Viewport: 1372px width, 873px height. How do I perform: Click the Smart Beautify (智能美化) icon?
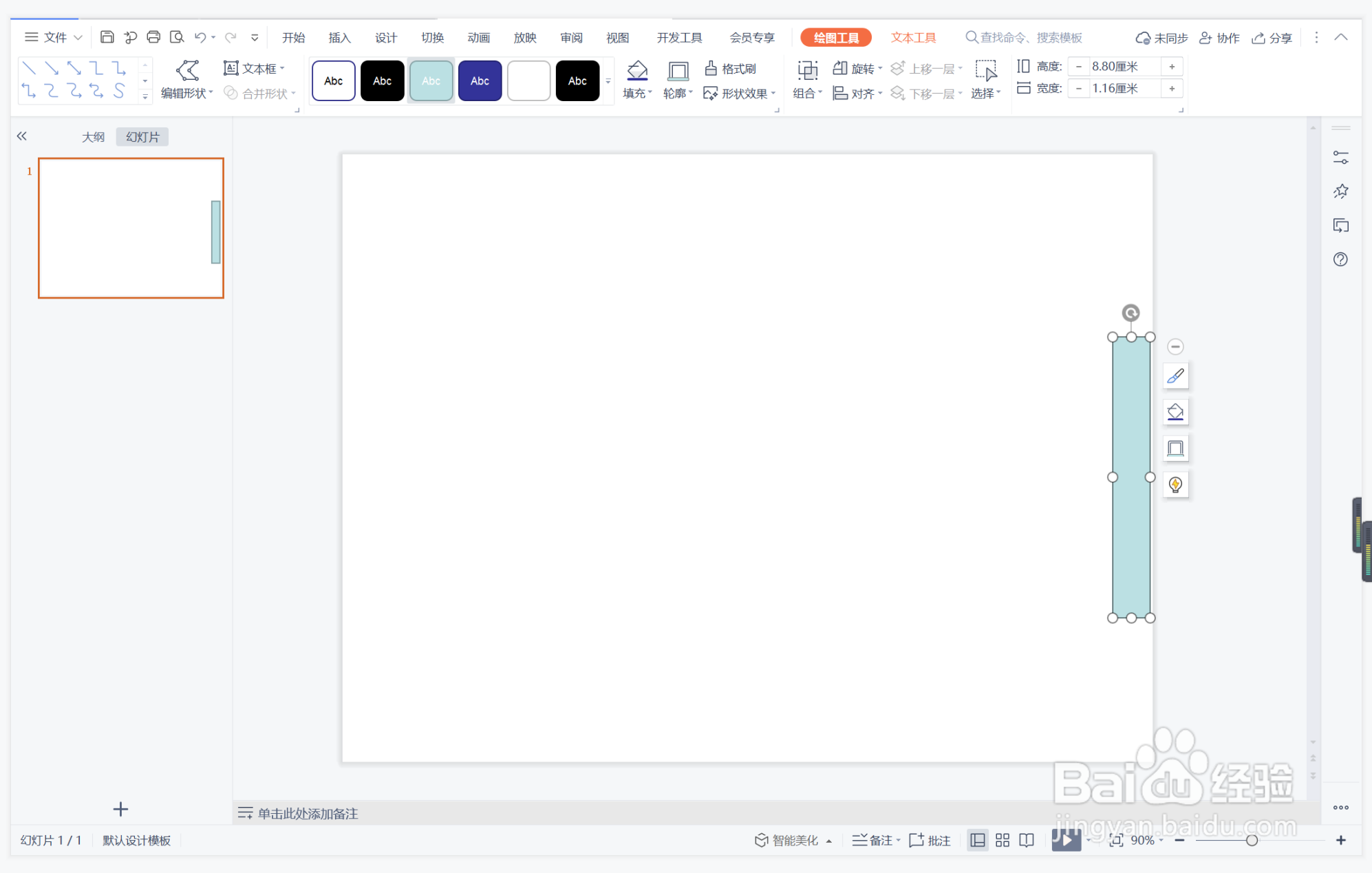pos(761,840)
